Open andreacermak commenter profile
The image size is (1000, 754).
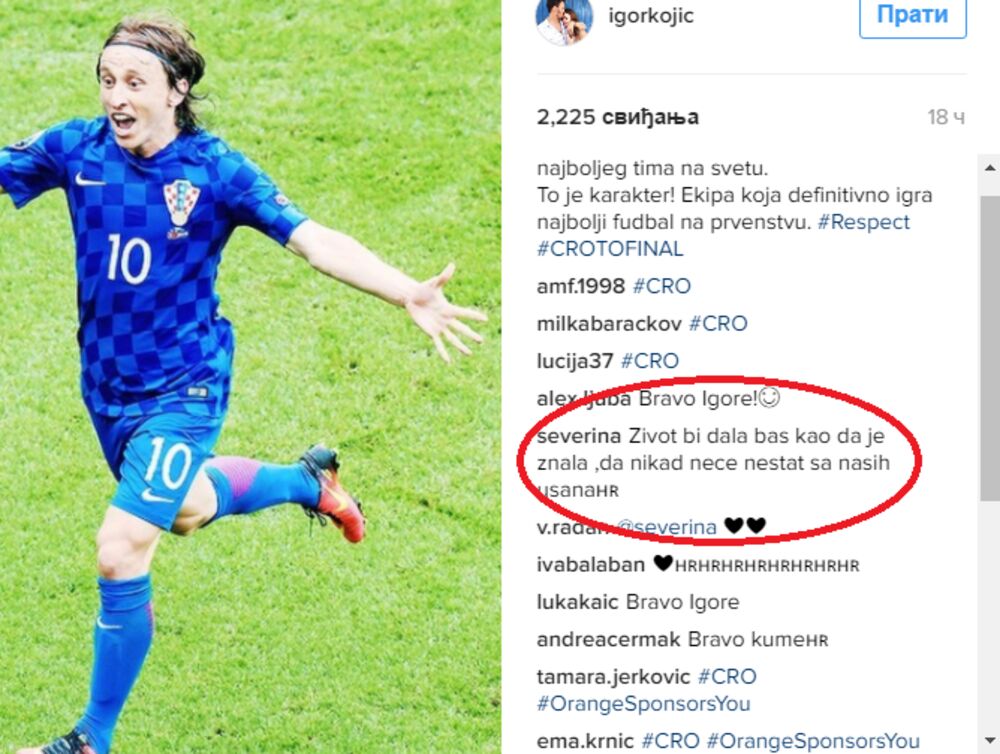click(x=608, y=639)
